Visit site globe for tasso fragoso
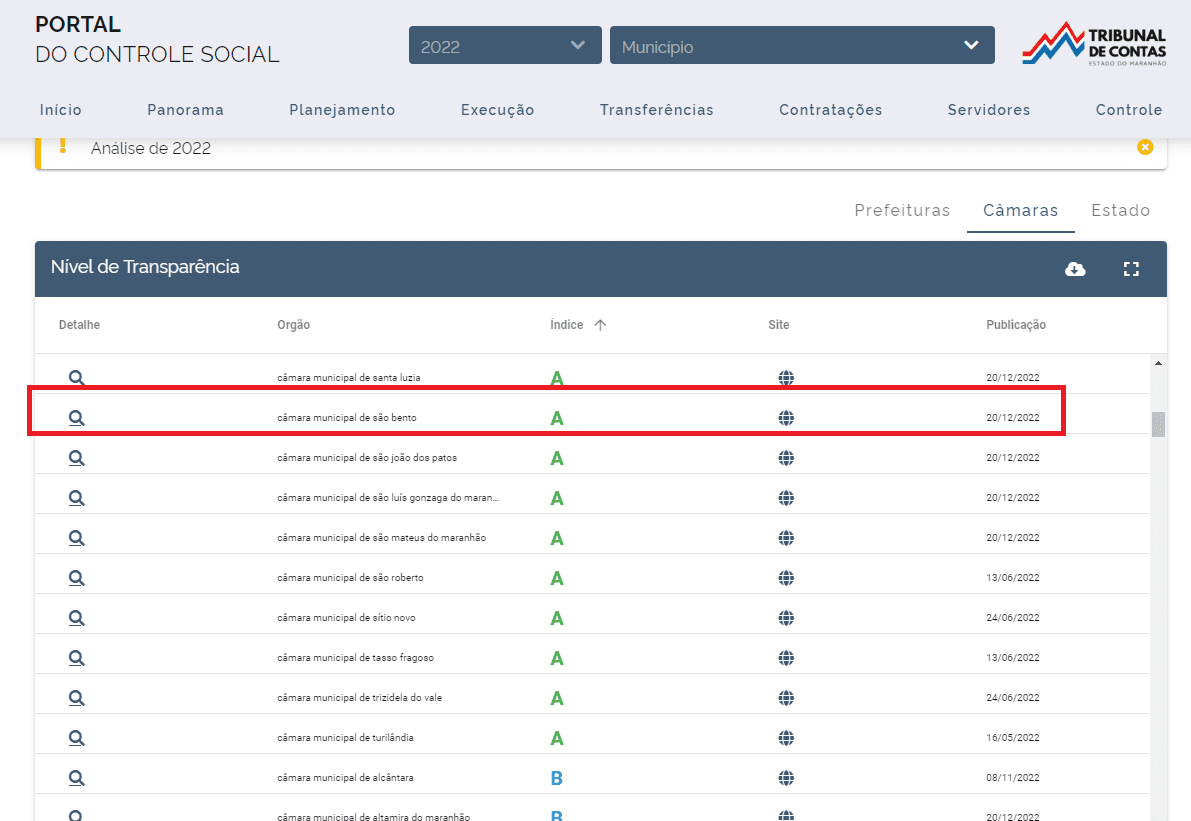 pos(786,658)
